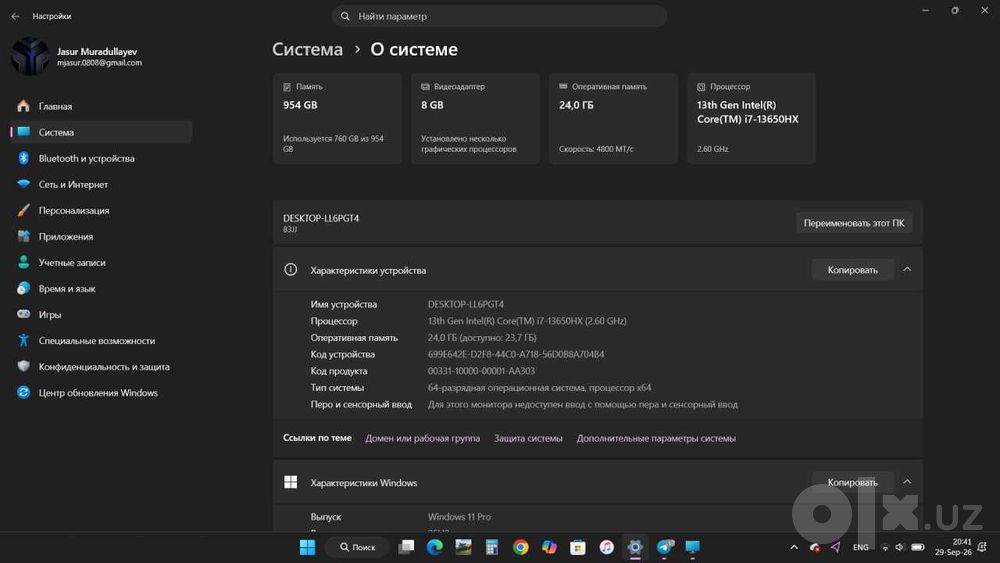Viewport: 1000px width, 563px height.
Task: Show hidden icons in the system tray
Action: [x=794, y=547]
